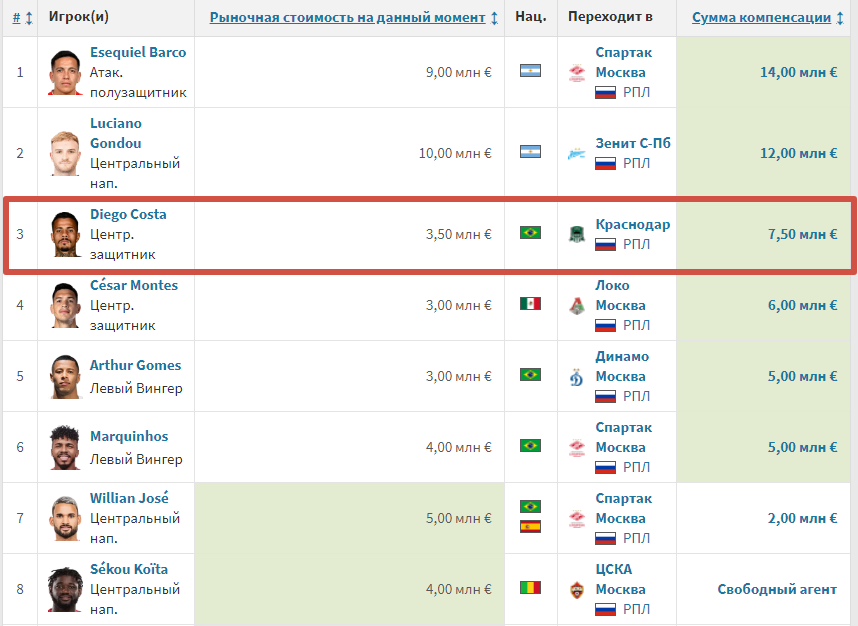Open РПЛ league link in Luciano Gondou row
The image size is (858, 626).
click(x=636, y=163)
